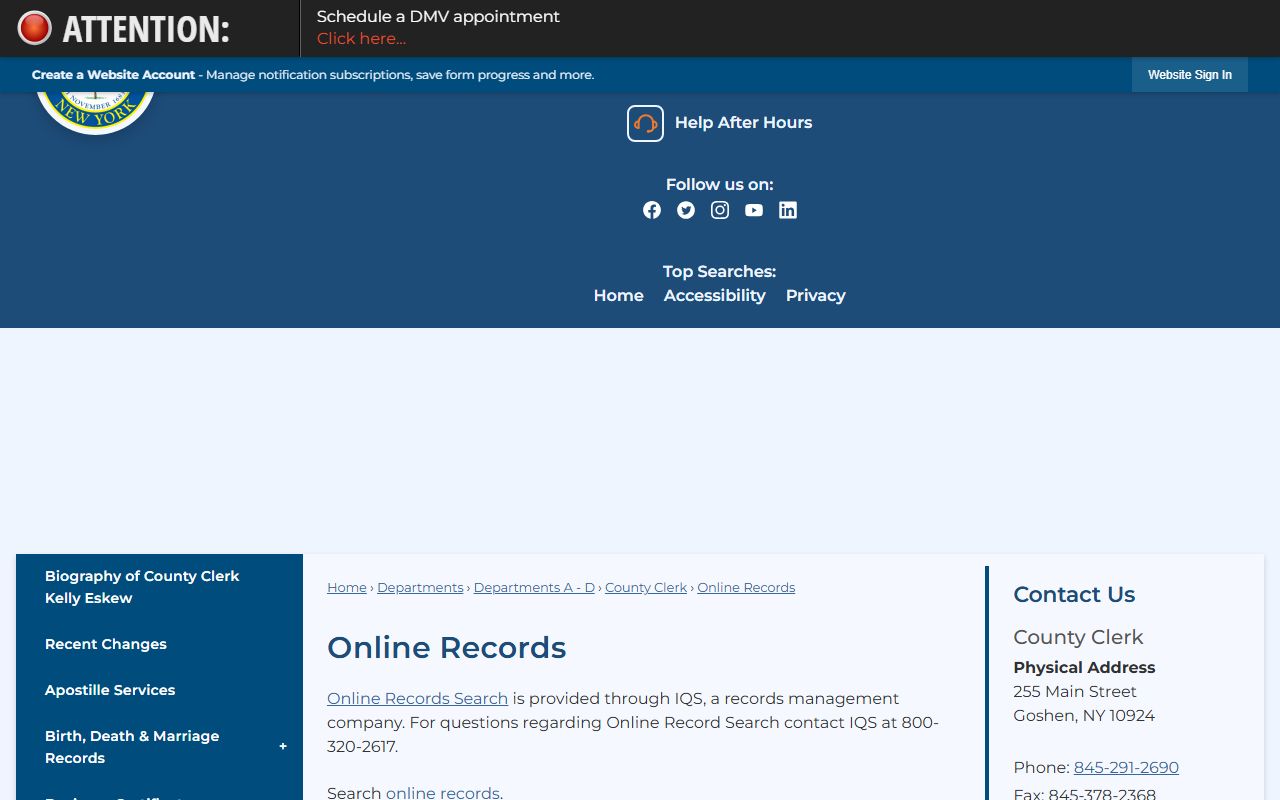Open the Help After Hours link
The image size is (1280, 800).
coord(743,123)
